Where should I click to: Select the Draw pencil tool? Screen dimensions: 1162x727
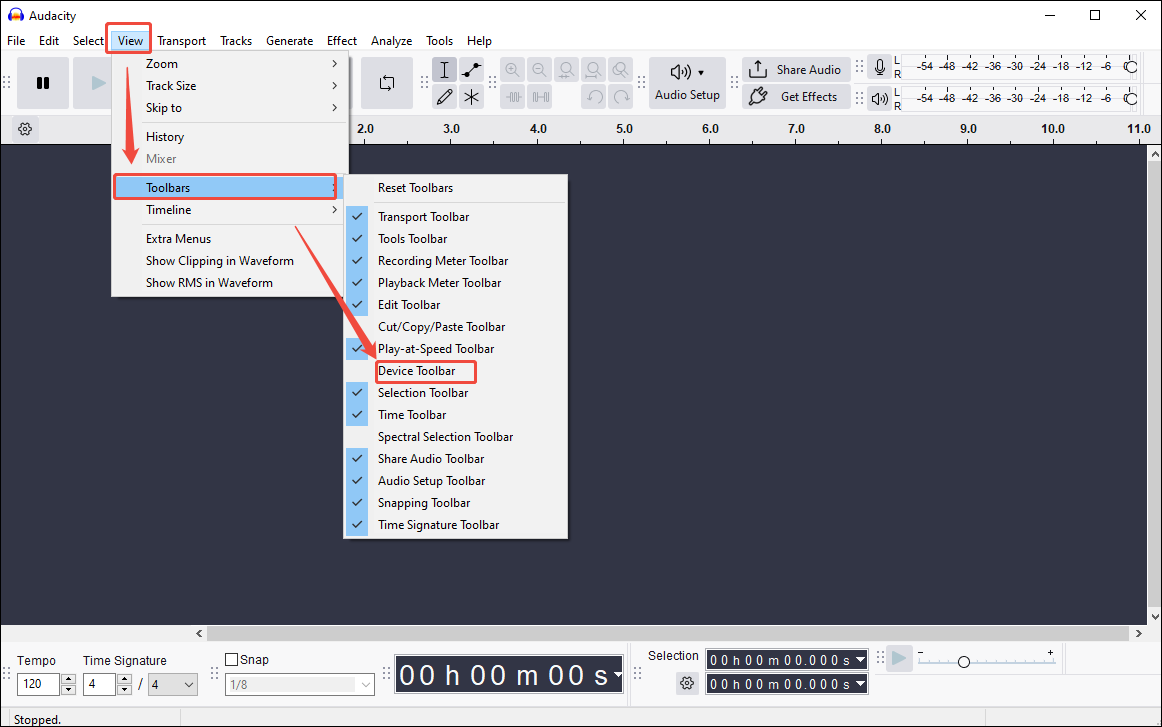[444, 97]
